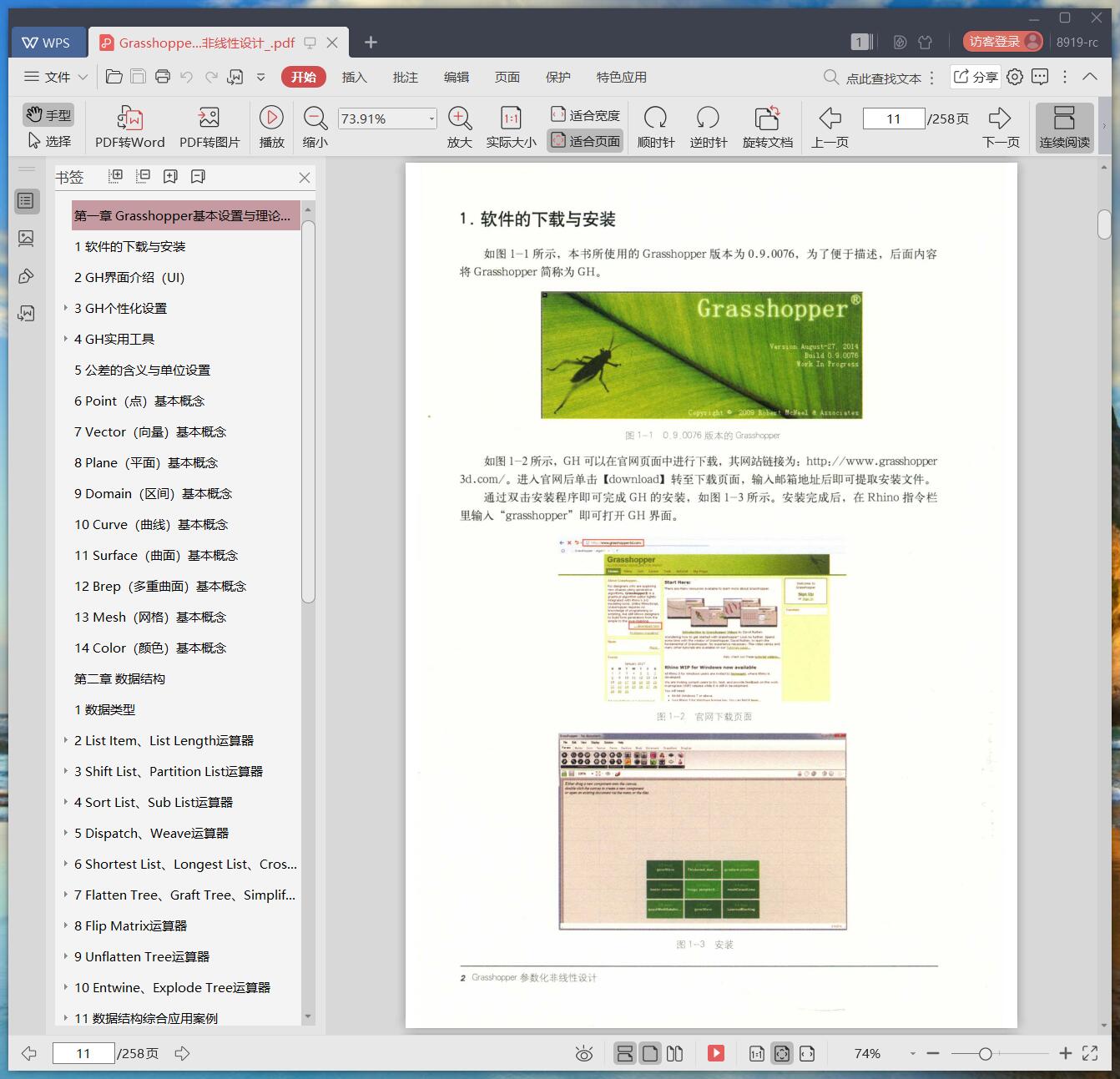1120x1079 pixels.
Task: Click the status bar zoom-out minus
Action: tap(933, 1054)
